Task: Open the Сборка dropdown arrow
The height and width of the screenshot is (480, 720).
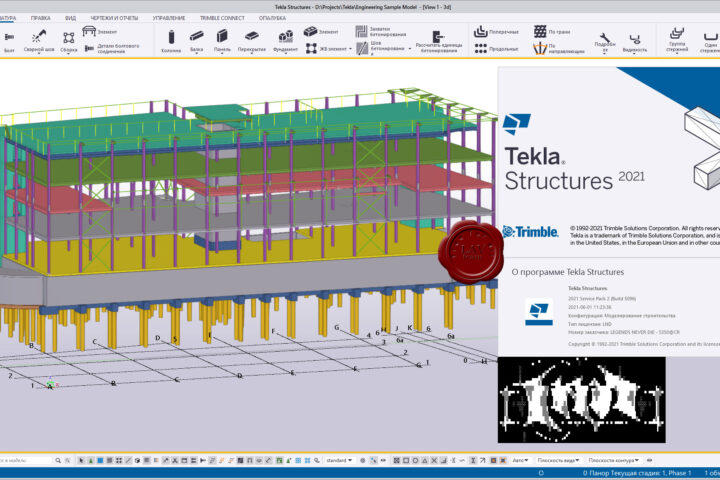Action: point(68,54)
